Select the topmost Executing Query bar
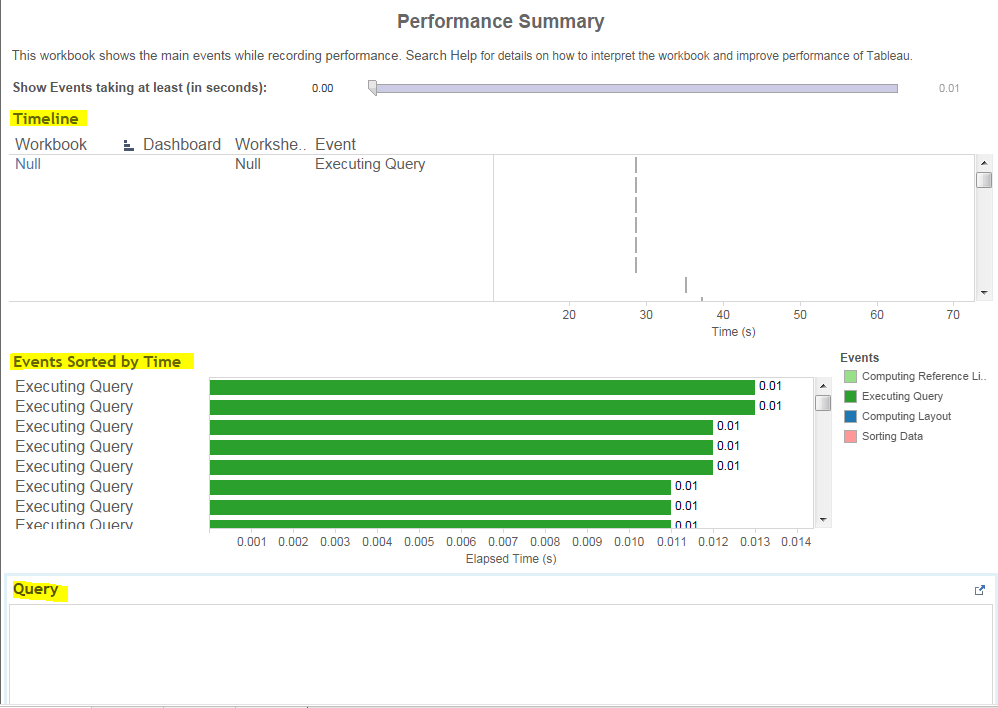 pyautogui.click(x=480, y=386)
